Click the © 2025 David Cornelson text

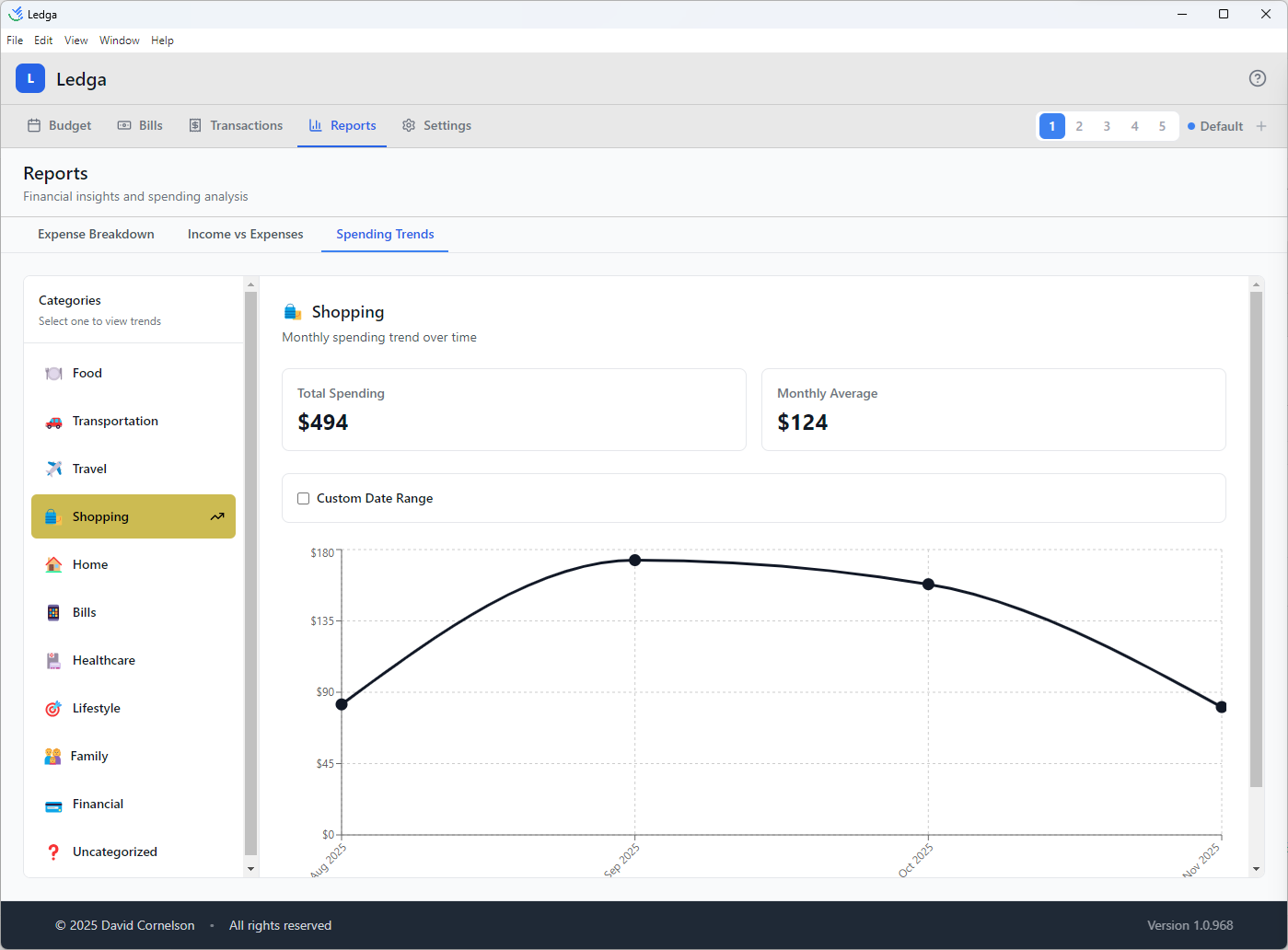[x=124, y=925]
